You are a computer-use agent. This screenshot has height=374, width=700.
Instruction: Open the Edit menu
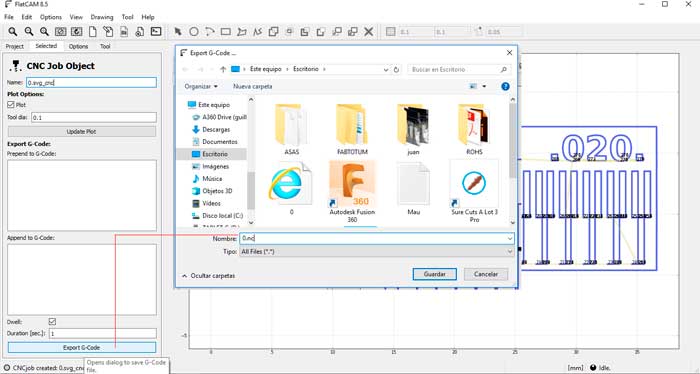(27, 17)
